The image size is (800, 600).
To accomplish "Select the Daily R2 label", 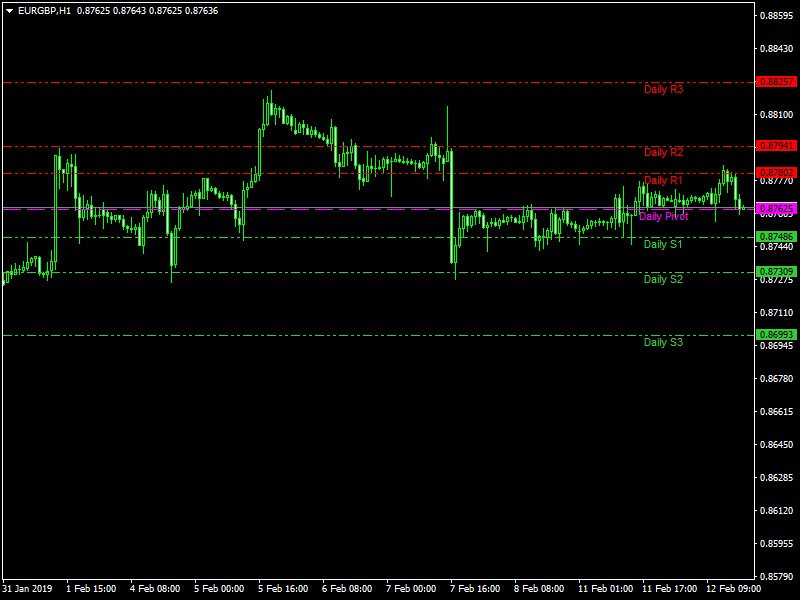I will click(663, 153).
